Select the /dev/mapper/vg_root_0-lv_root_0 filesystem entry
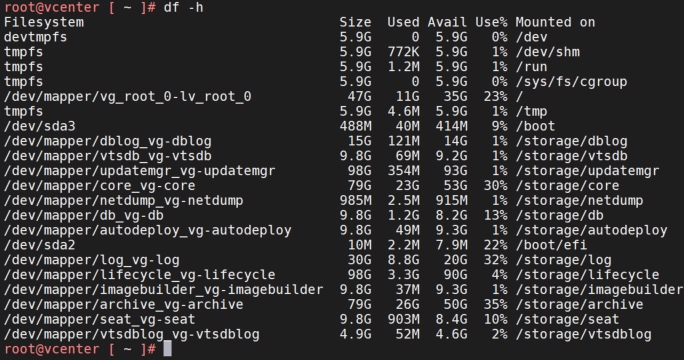684x360 pixels. [x=127, y=96]
